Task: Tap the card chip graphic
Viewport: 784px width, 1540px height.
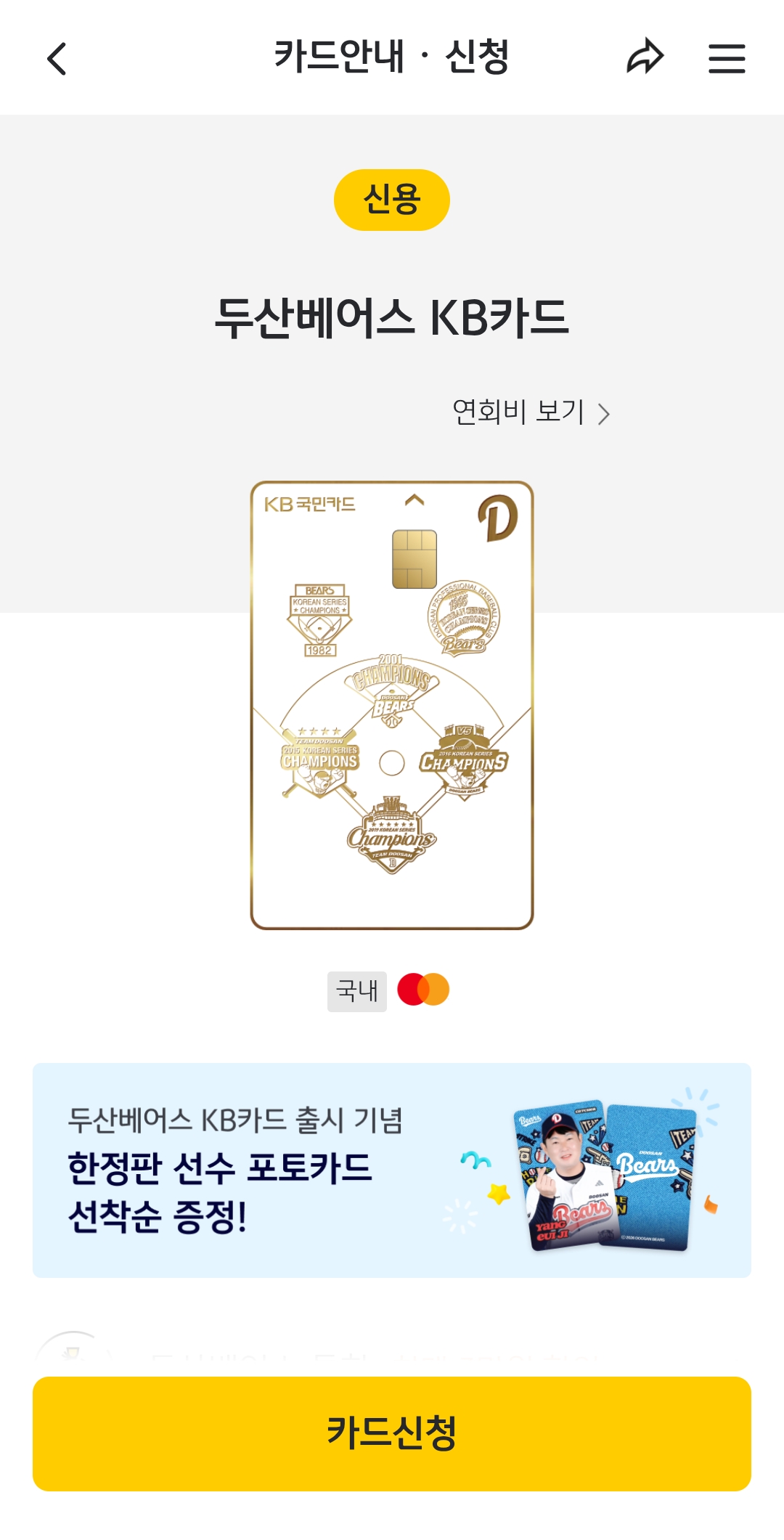Action: (415, 559)
